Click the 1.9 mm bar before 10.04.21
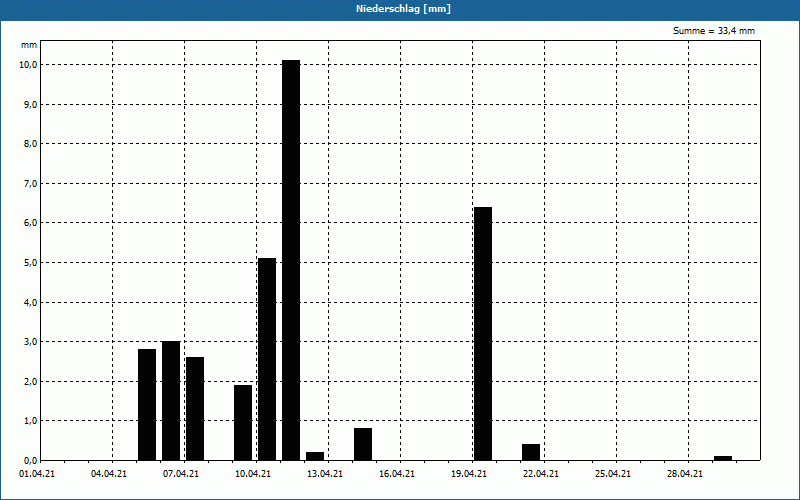Image resolution: width=800 pixels, height=500 pixels. [243, 422]
